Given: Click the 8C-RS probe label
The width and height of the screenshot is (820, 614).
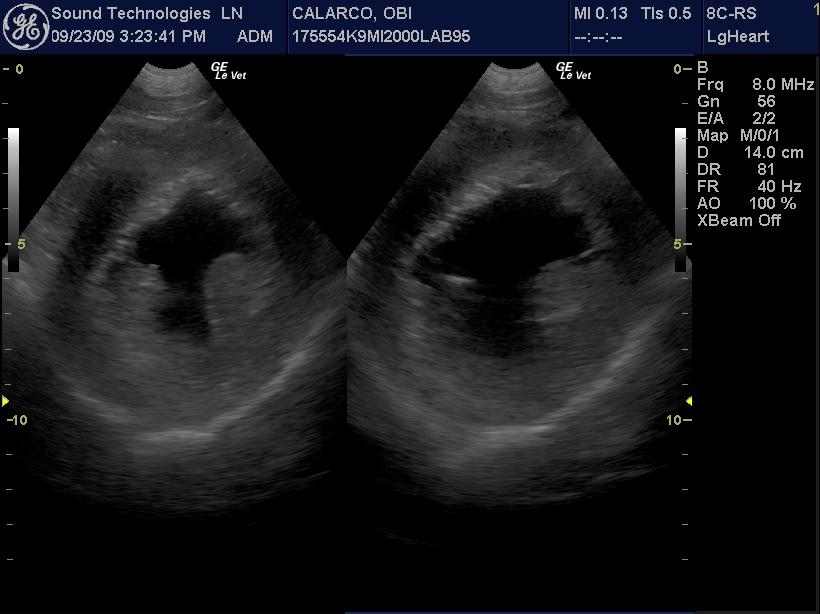Looking at the screenshot, I should click(x=731, y=14).
